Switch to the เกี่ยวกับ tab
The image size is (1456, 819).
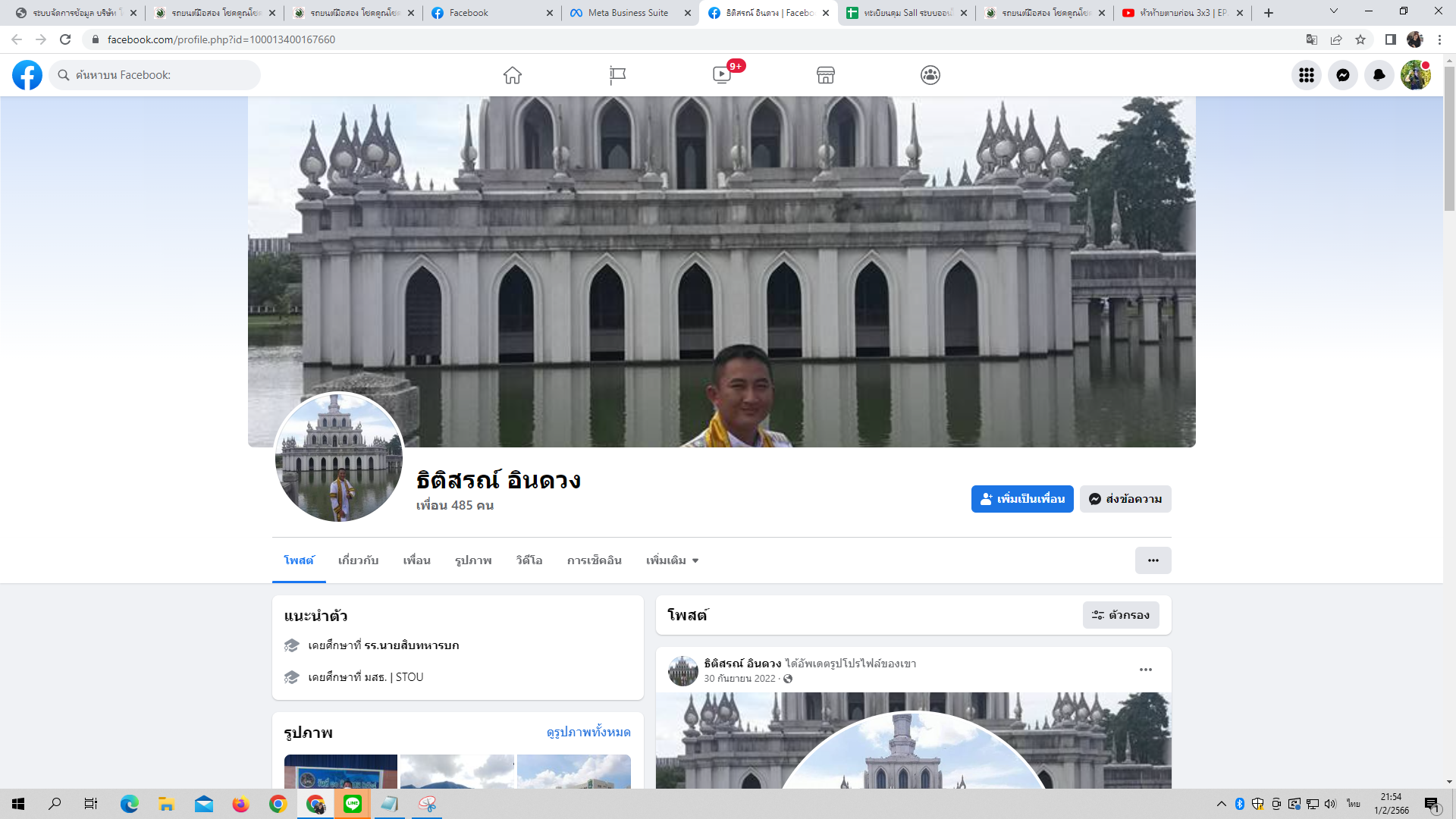coord(358,560)
